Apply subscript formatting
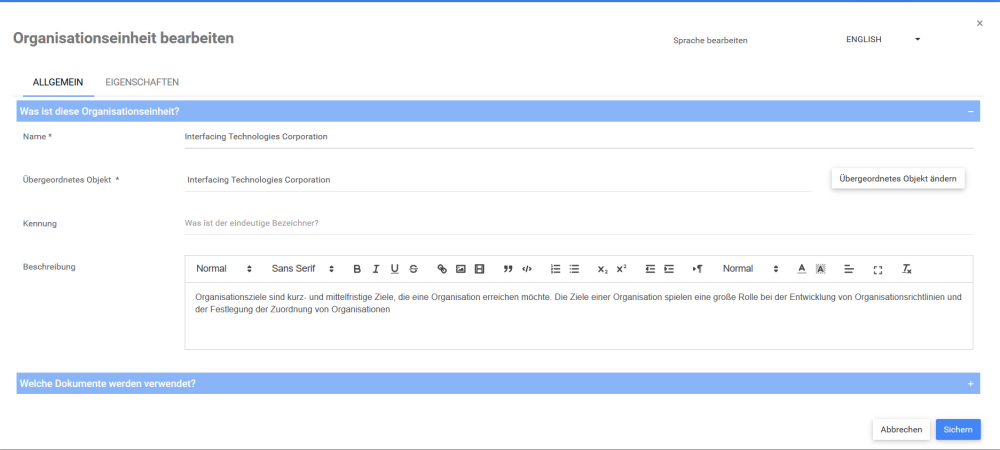Image resolution: width=1000 pixels, height=450 pixels. 603,269
